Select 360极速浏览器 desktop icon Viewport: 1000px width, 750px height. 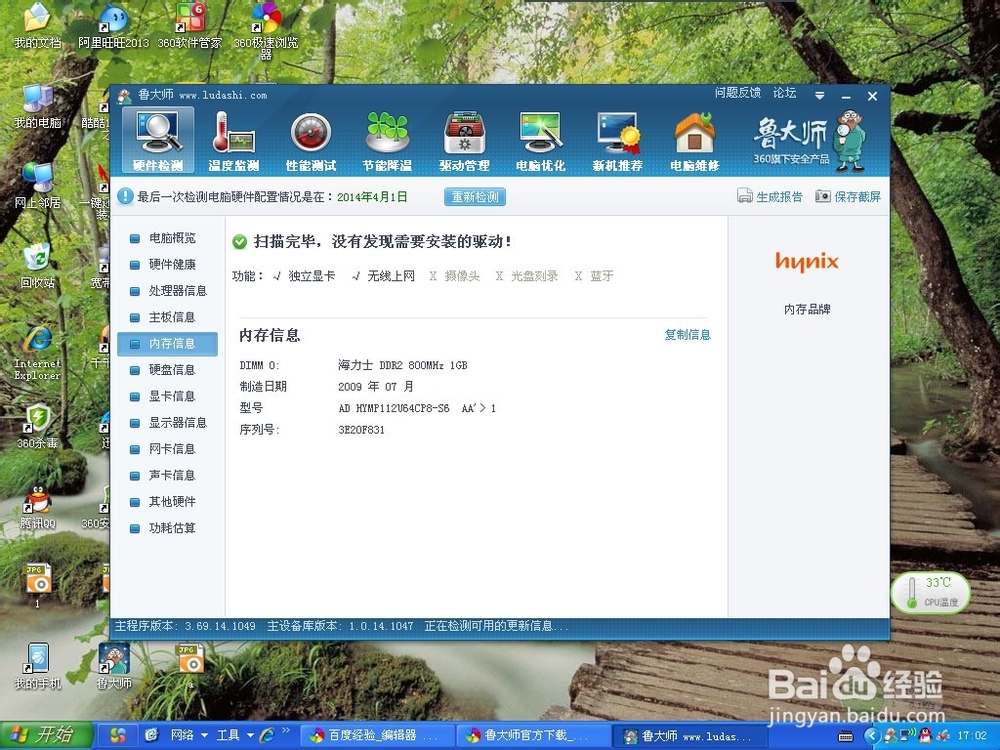click(266, 31)
